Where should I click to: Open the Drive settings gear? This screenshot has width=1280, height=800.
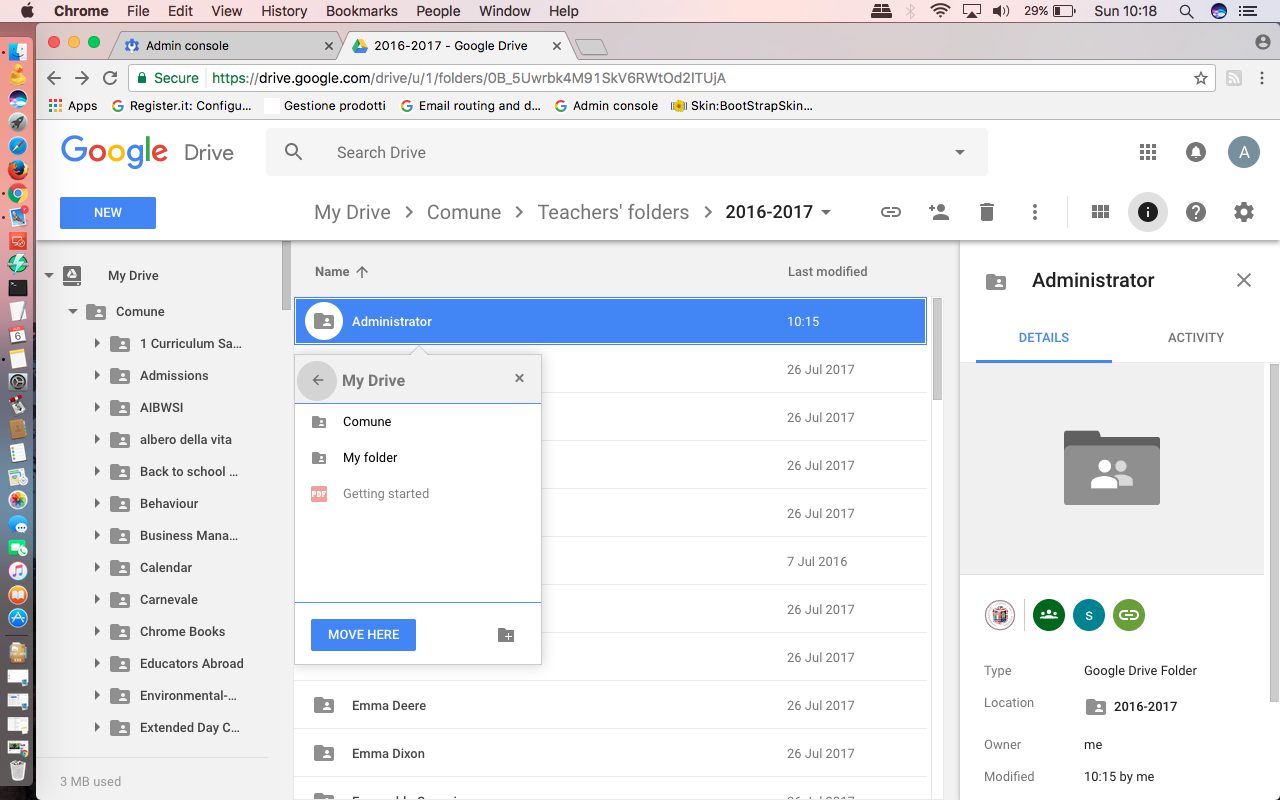coord(1244,212)
